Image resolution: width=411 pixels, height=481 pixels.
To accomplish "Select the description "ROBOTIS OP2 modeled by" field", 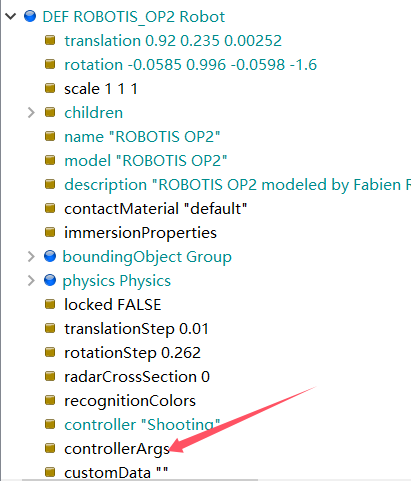I will pos(237,185).
